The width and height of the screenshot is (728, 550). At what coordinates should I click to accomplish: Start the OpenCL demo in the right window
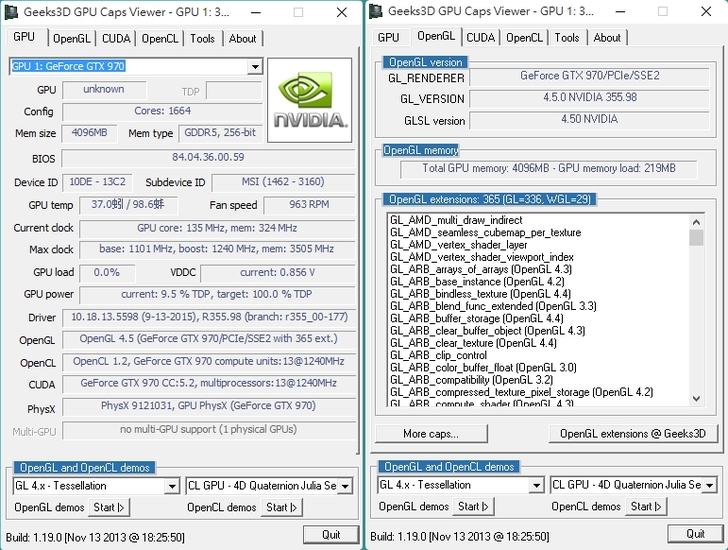click(x=646, y=507)
